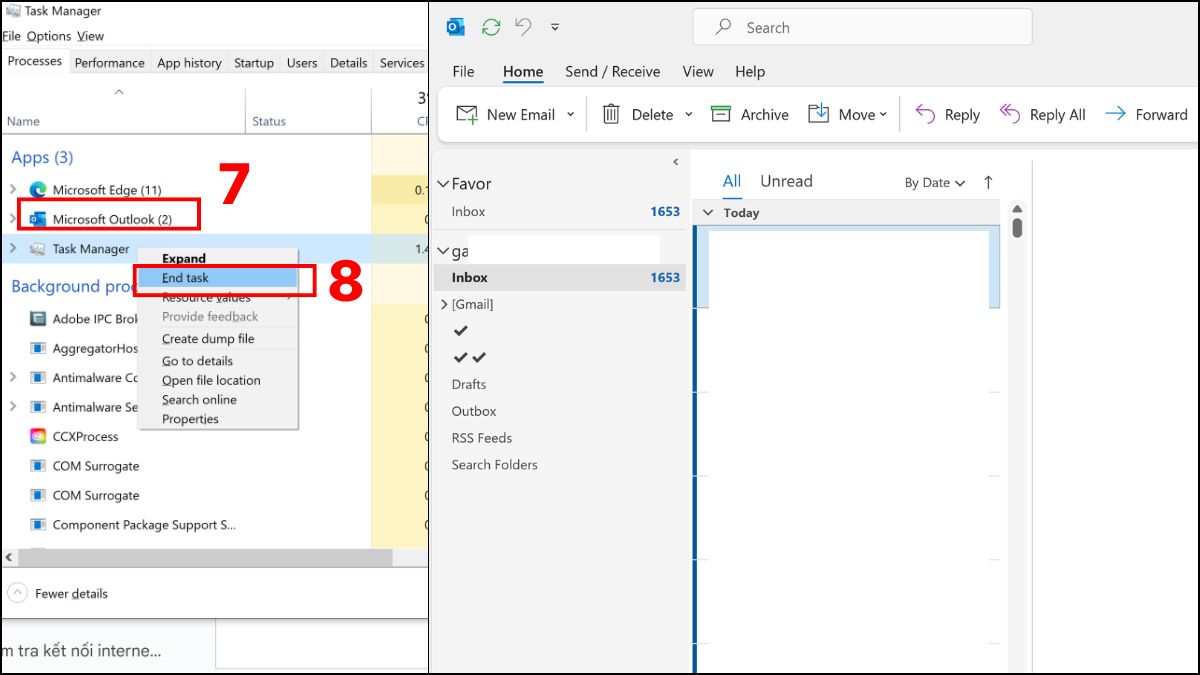
Task: Click the Forward arrow button
Action: click(1146, 115)
